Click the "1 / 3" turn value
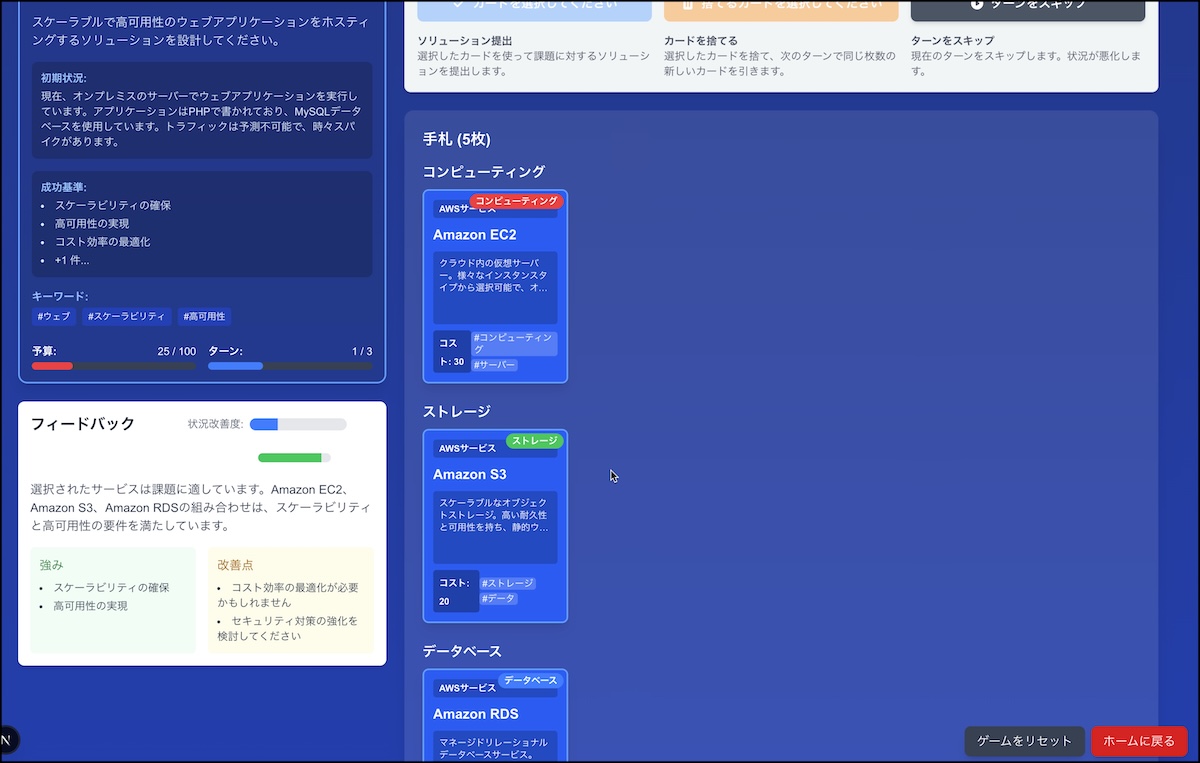 pos(362,351)
